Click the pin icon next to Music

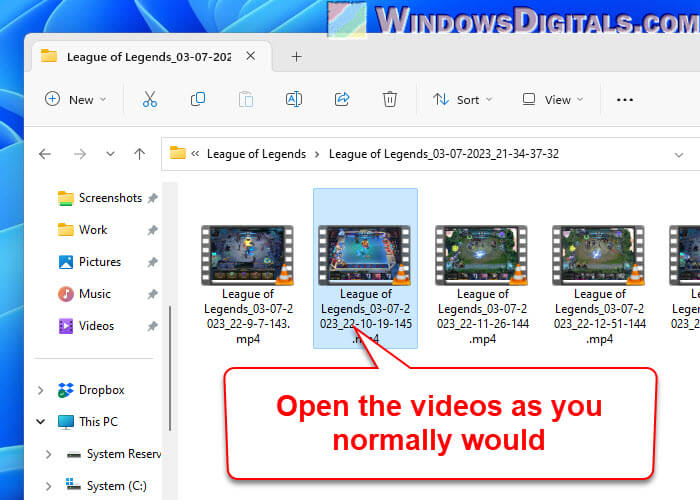tap(153, 294)
